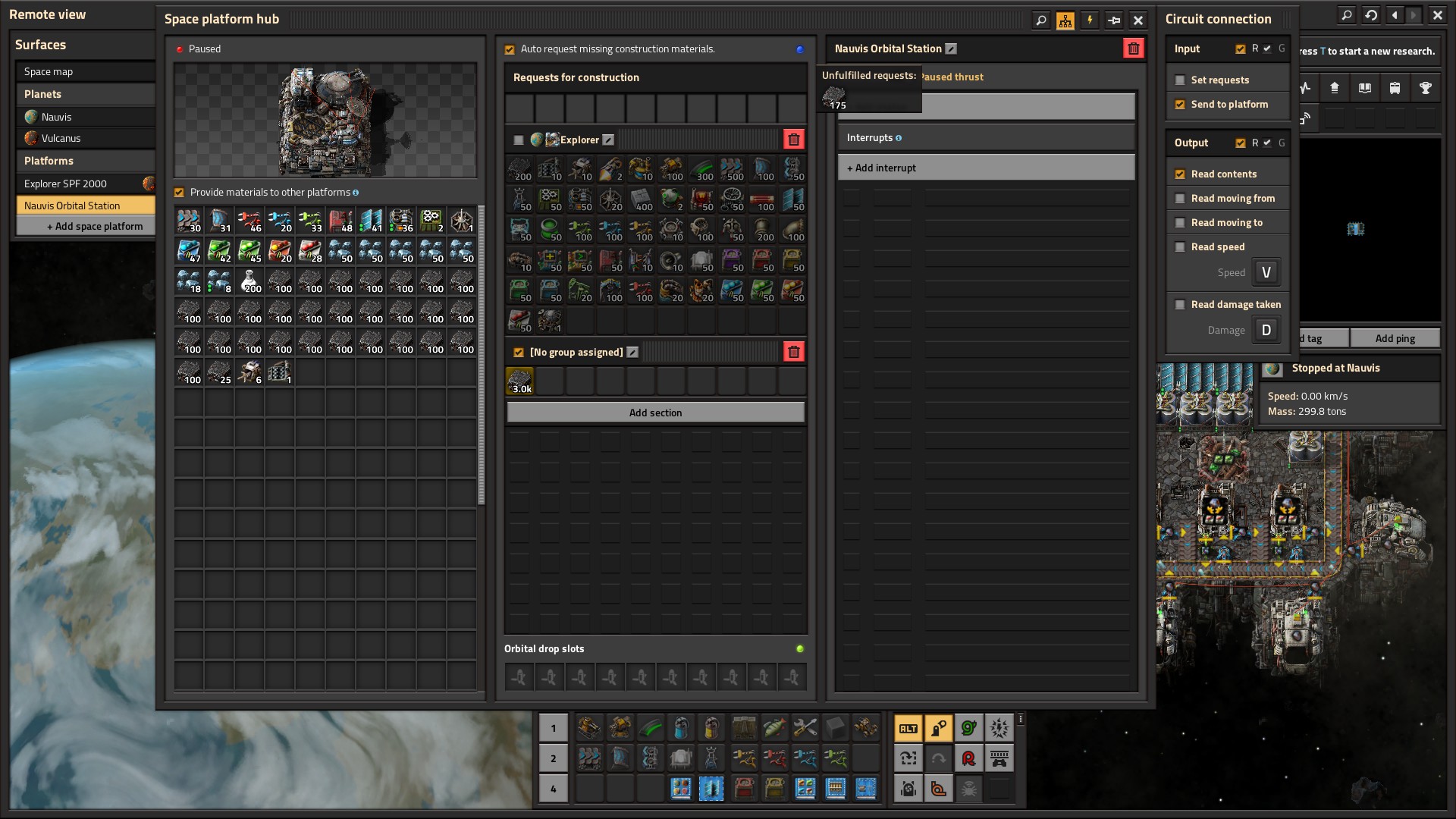Open the trains overview via the train icon
This screenshot has width=1456, height=819.
[1395, 88]
